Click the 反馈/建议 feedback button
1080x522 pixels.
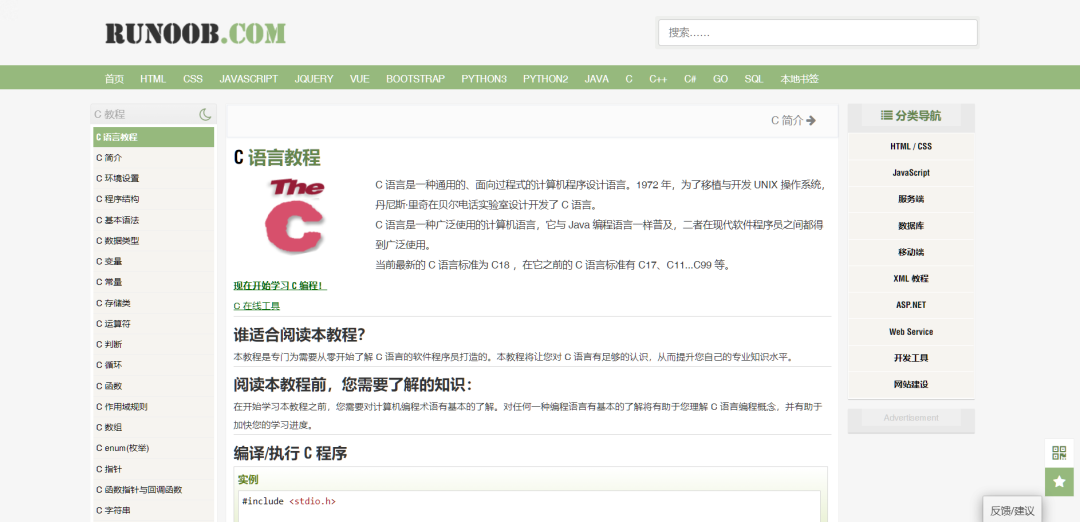click(1012, 511)
